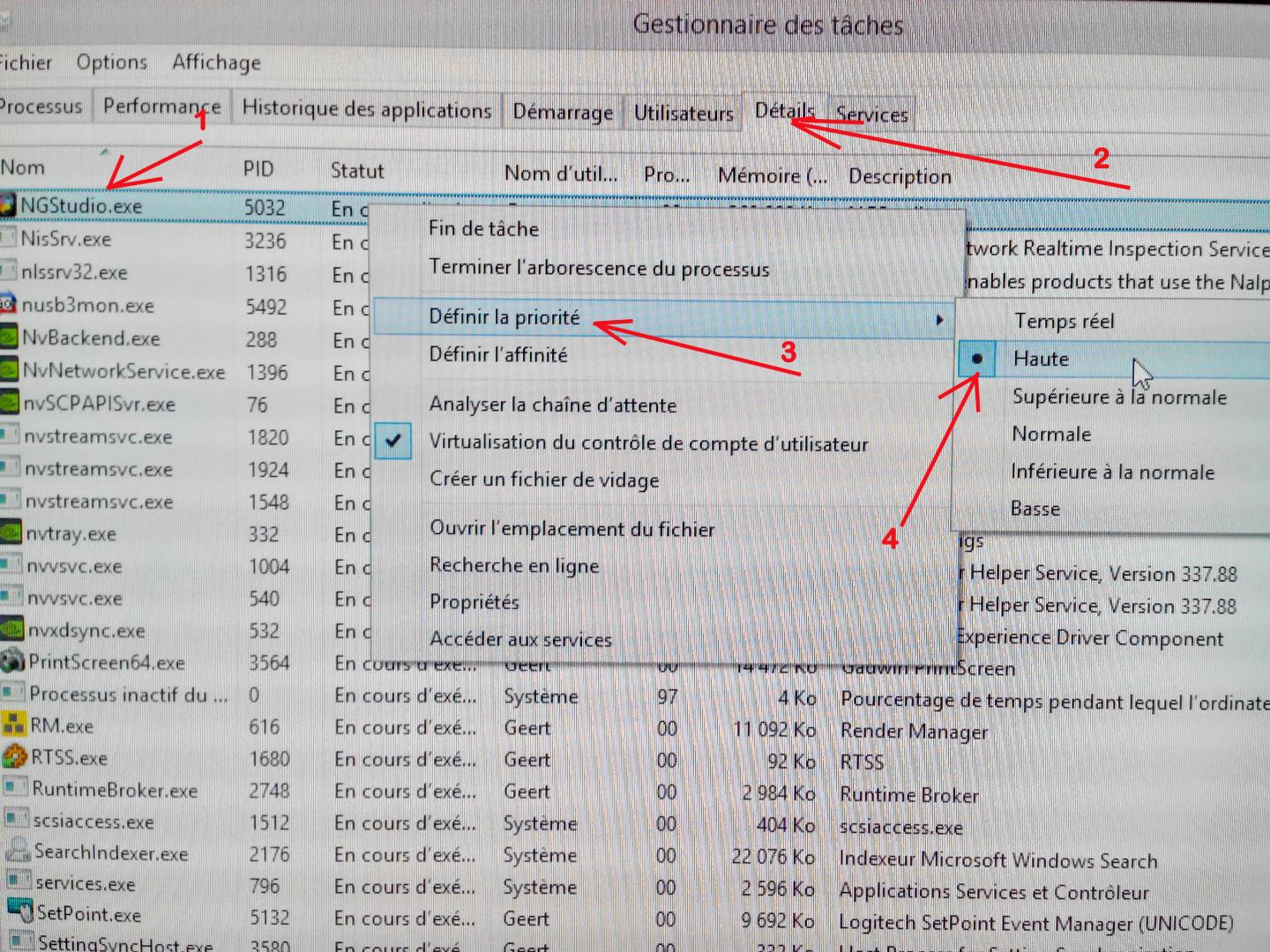Set priority to Inférieure à la normale

point(1112,472)
